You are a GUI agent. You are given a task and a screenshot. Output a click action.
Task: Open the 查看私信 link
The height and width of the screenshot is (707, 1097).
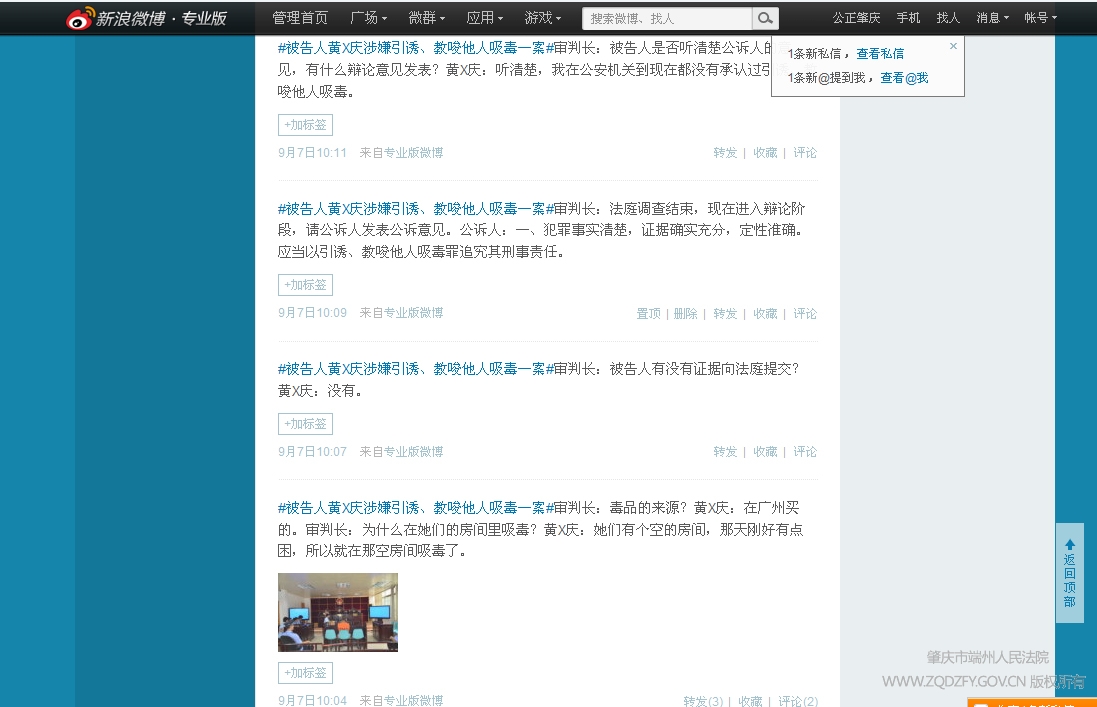(x=880, y=54)
